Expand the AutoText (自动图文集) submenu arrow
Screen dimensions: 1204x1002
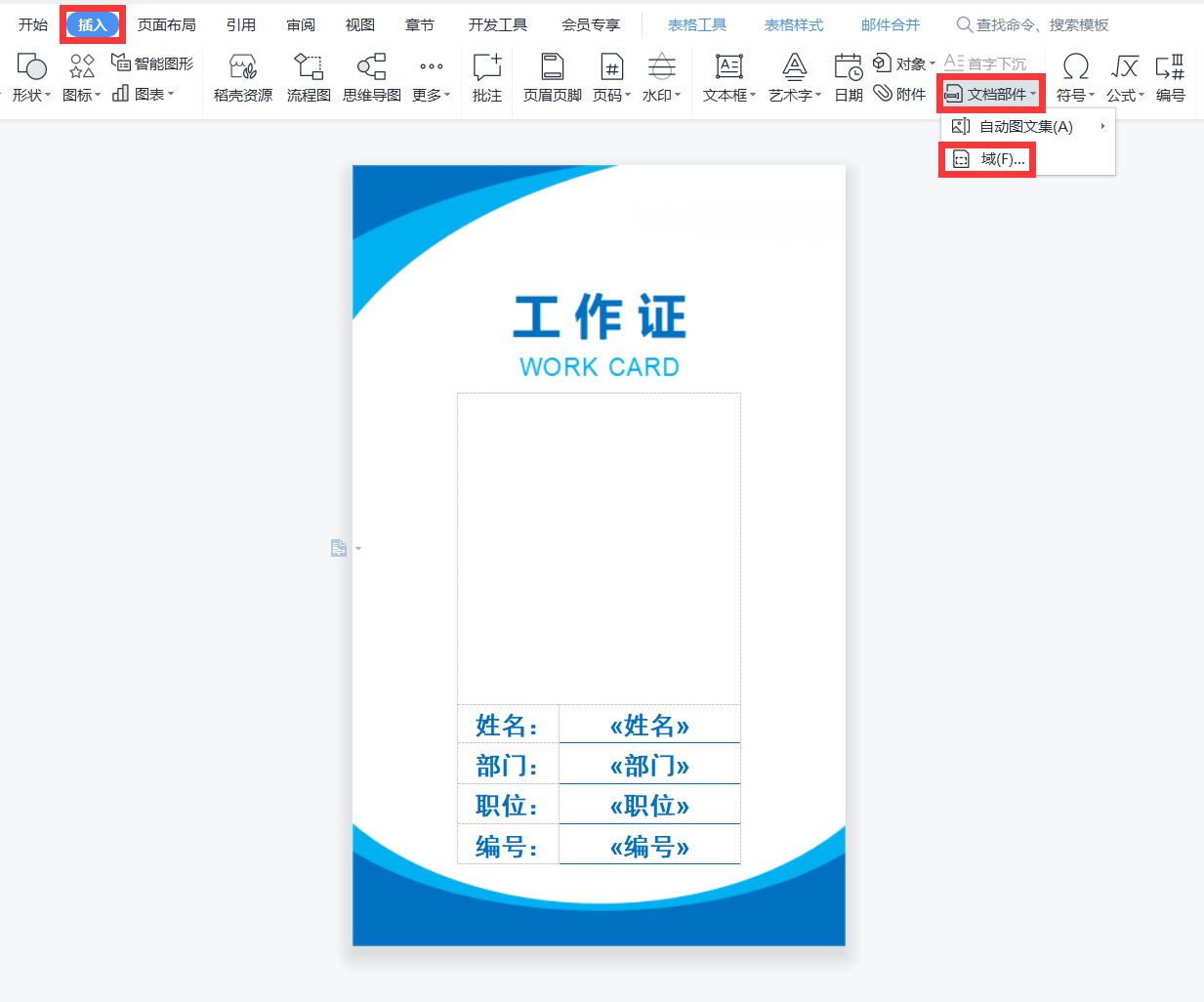(x=1102, y=126)
